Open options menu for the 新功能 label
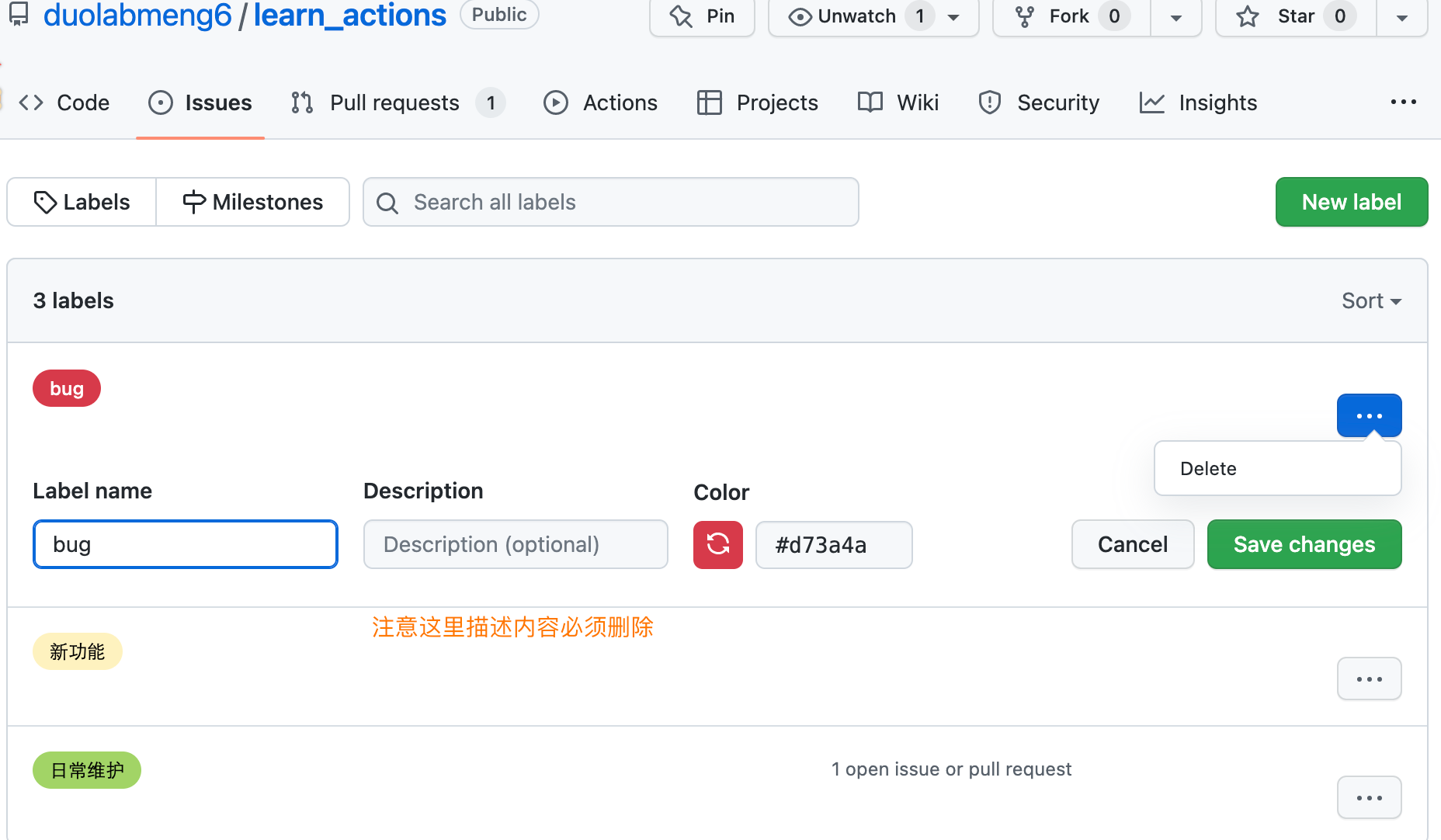The height and width of the screenshot is (840, 1441). (1369, 679)
